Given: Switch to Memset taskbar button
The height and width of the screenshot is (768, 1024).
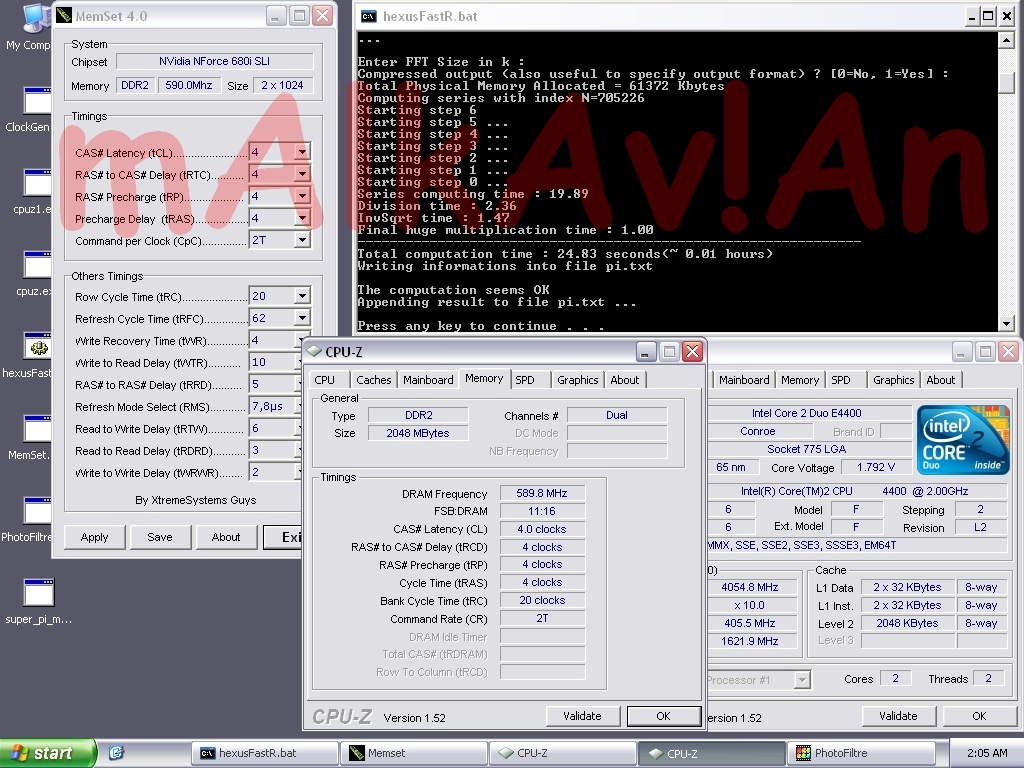Looking at the screenshot, I should [414, 753].
